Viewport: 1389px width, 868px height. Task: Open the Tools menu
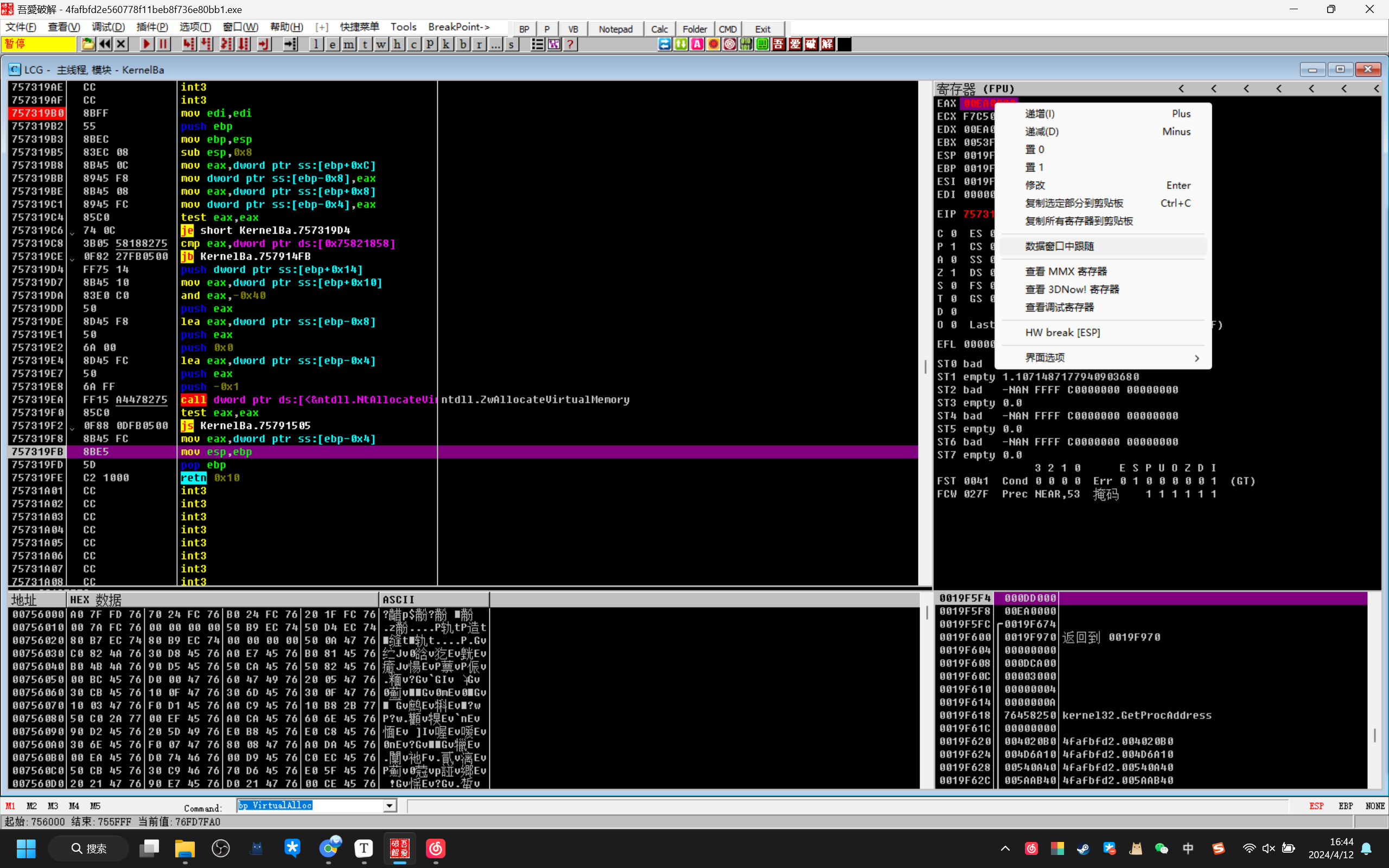404,27
